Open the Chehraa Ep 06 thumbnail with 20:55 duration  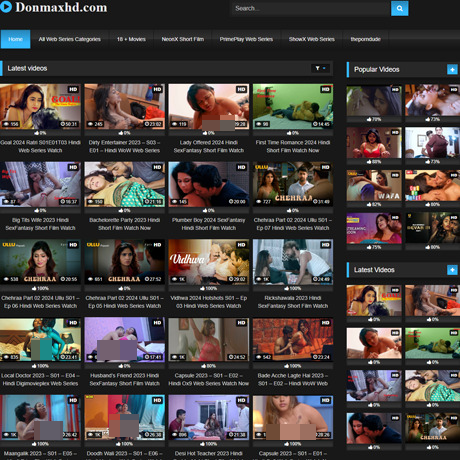[x=40, y=262]
